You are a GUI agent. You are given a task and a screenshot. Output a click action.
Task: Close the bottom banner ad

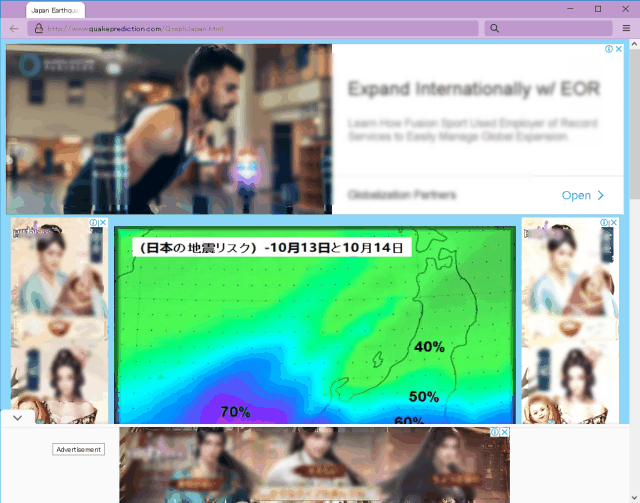[505, 432]
